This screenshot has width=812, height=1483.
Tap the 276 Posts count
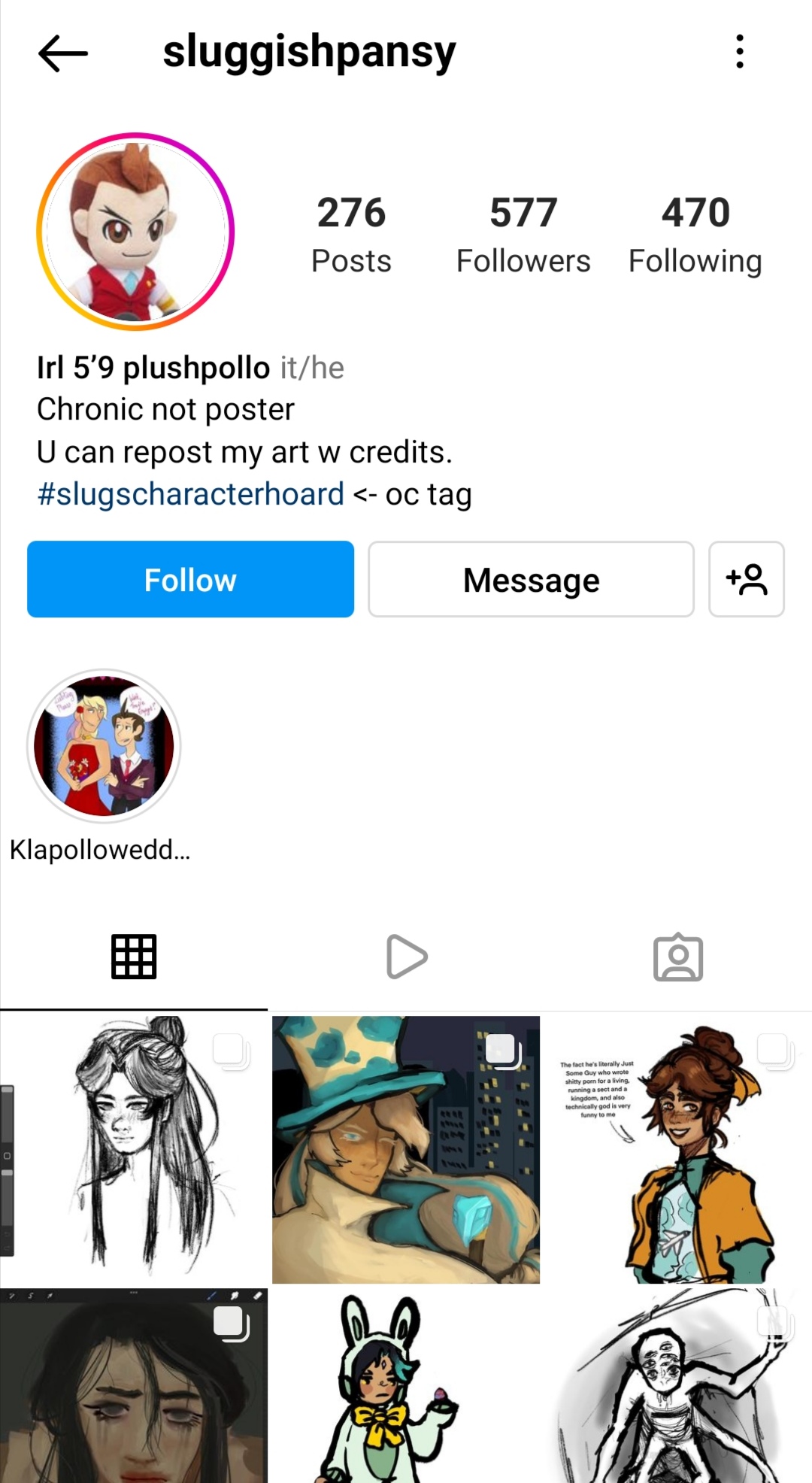[351, 235]
